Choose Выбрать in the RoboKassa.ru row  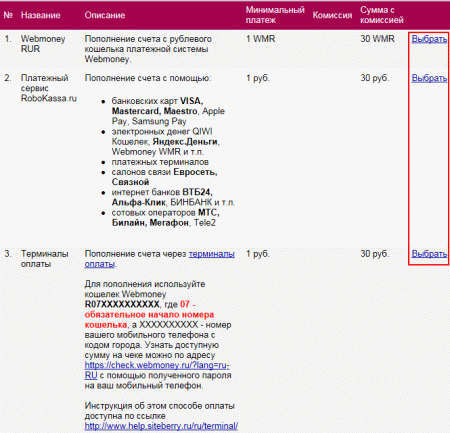(429, 78)
